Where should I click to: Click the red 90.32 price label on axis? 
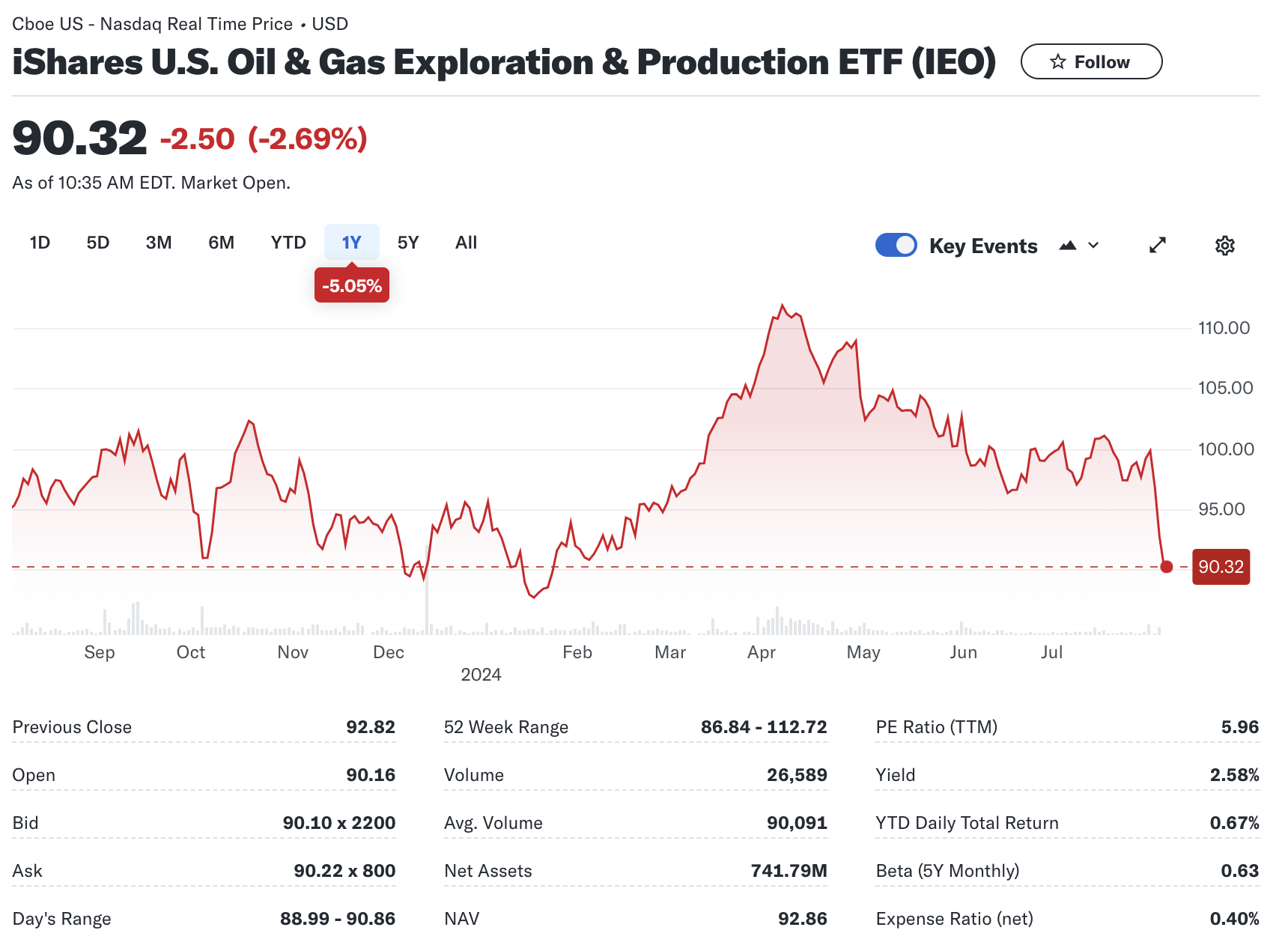1221,567
